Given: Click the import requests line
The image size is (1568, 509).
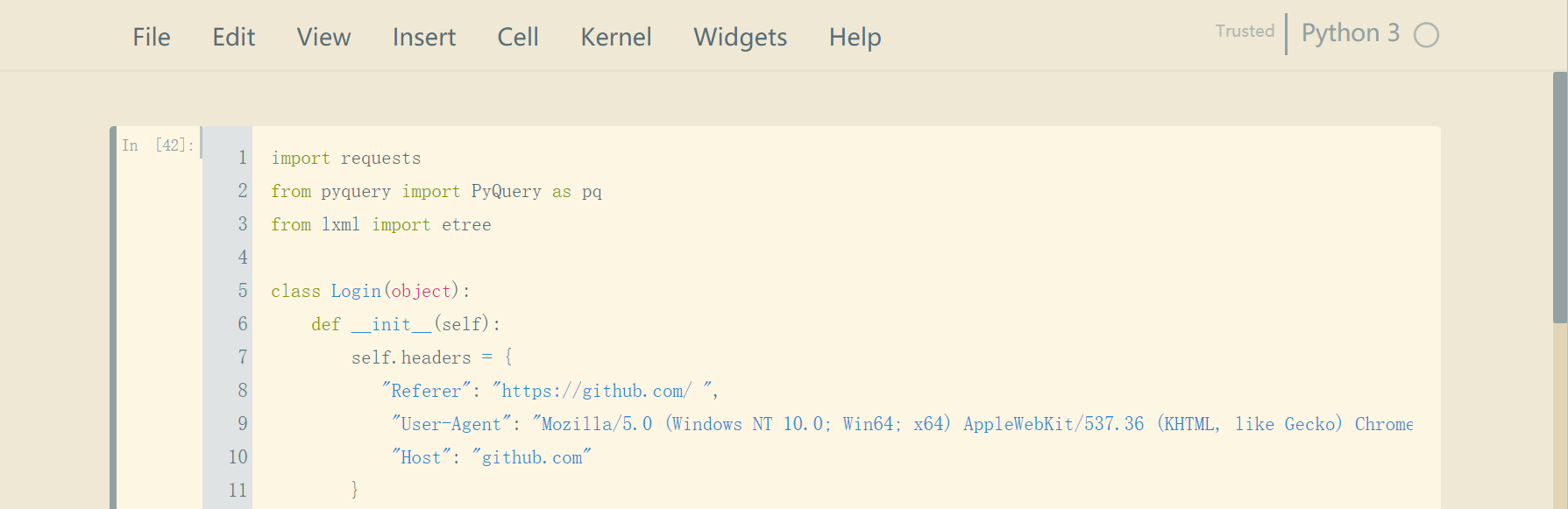Looking at the screenshot, I should pyautogui.click(x=345, y=158).
